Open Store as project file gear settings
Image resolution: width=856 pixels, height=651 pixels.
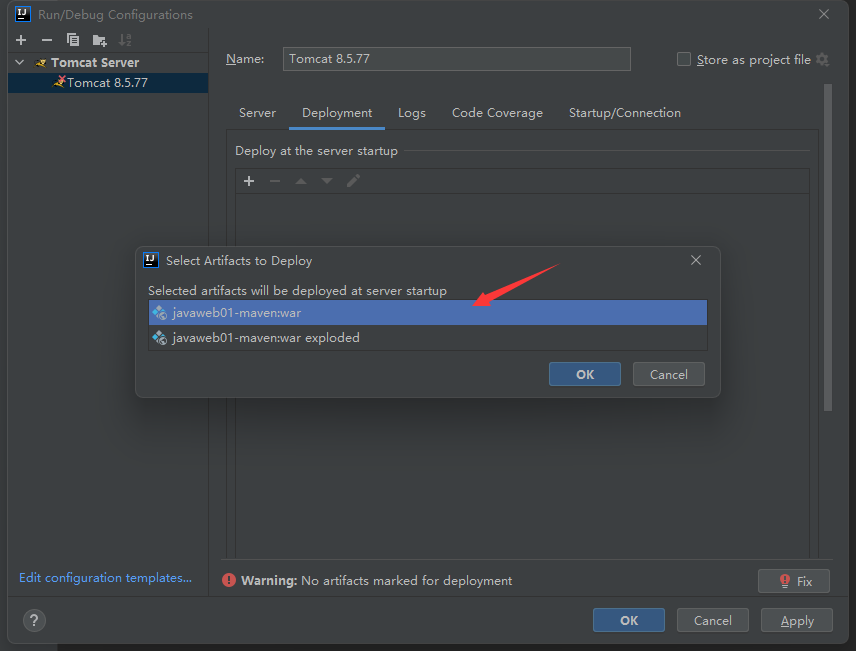[x=822, y=60]
